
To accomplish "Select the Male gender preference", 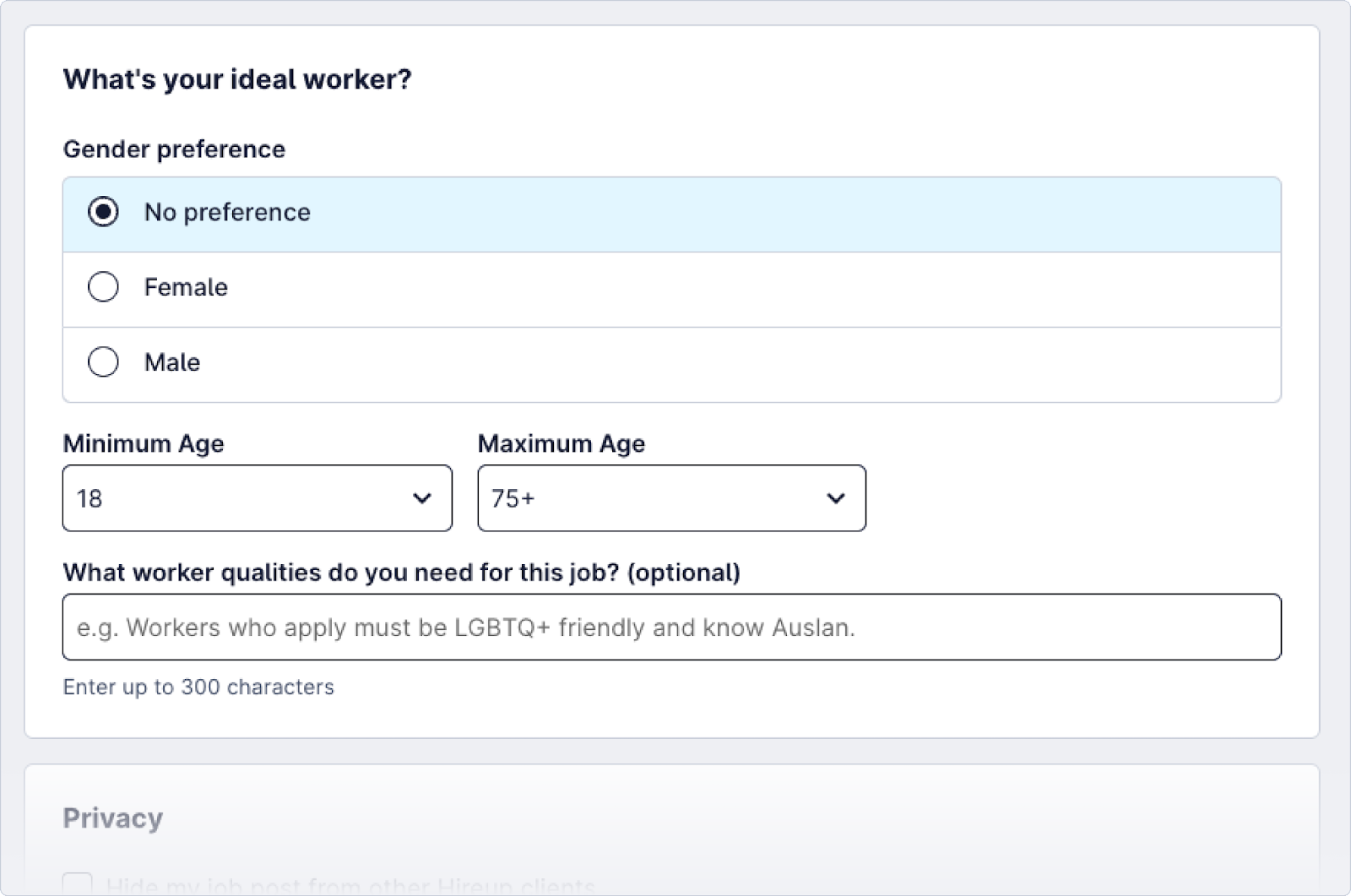I will pos(104,361).
